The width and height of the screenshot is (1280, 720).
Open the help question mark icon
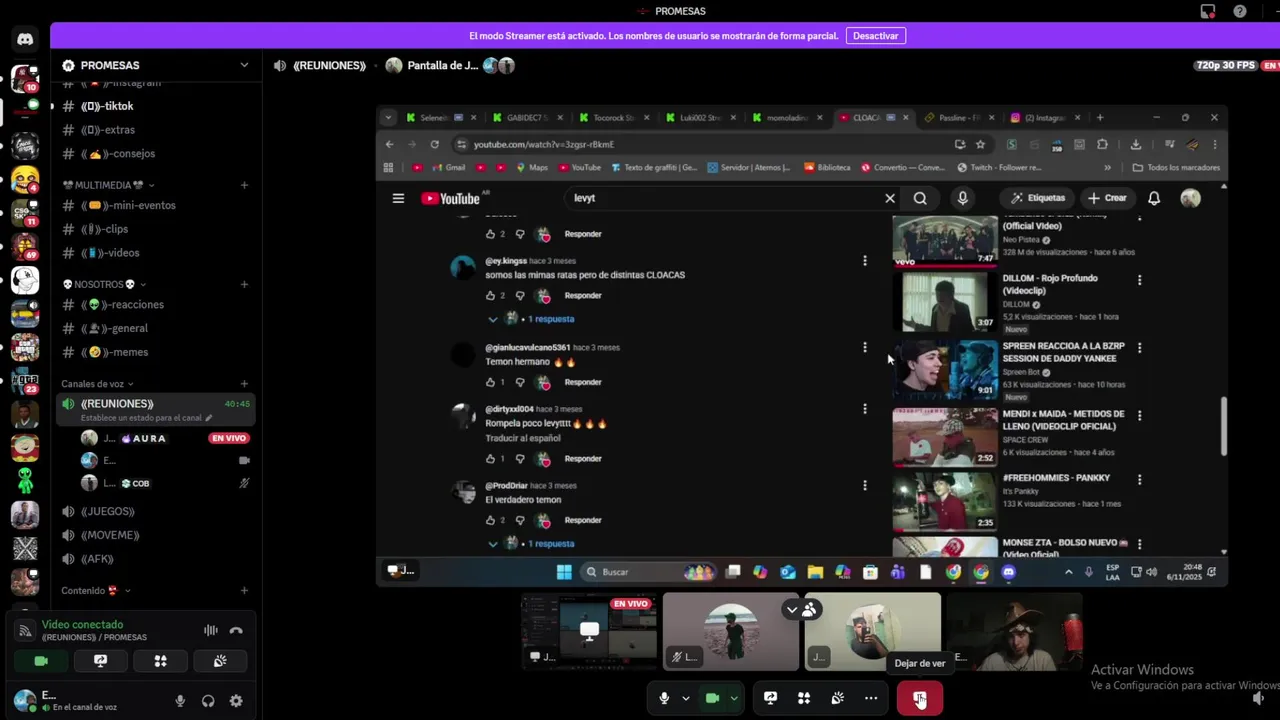click(x=1240, y=11)
